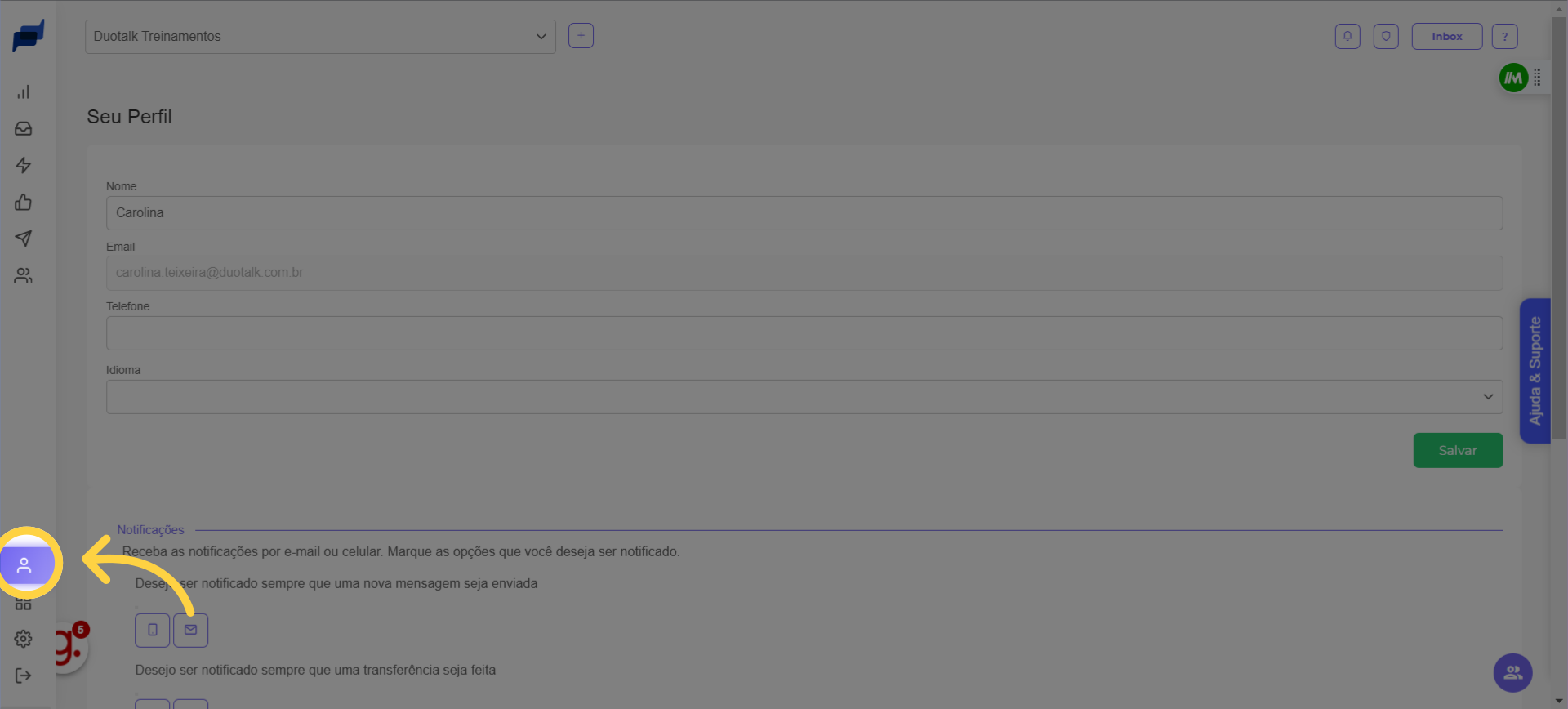Image resolution: width=1568 pixels, height=709 pixels.
Task: Toggle mobile notification for new messages
Action: pyautogui.click(x=153, y=630)
